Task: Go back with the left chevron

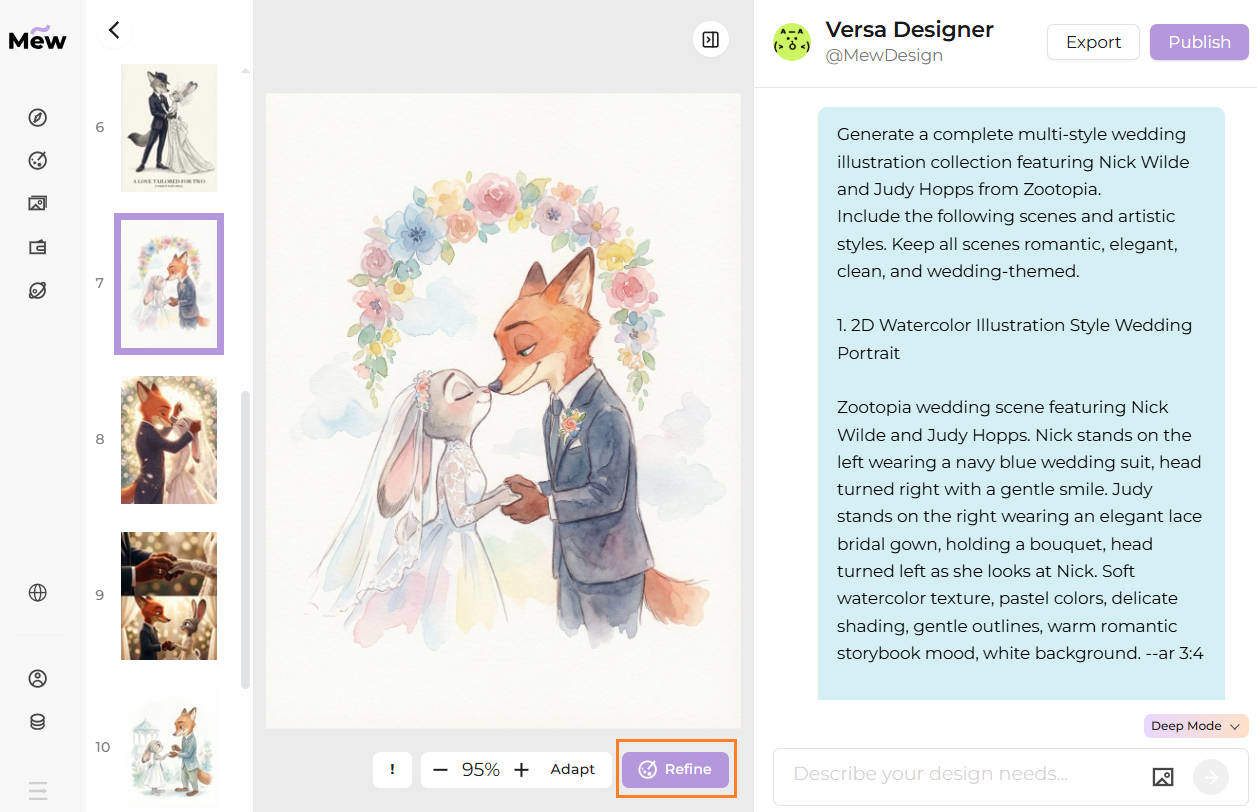Action: 114,30
